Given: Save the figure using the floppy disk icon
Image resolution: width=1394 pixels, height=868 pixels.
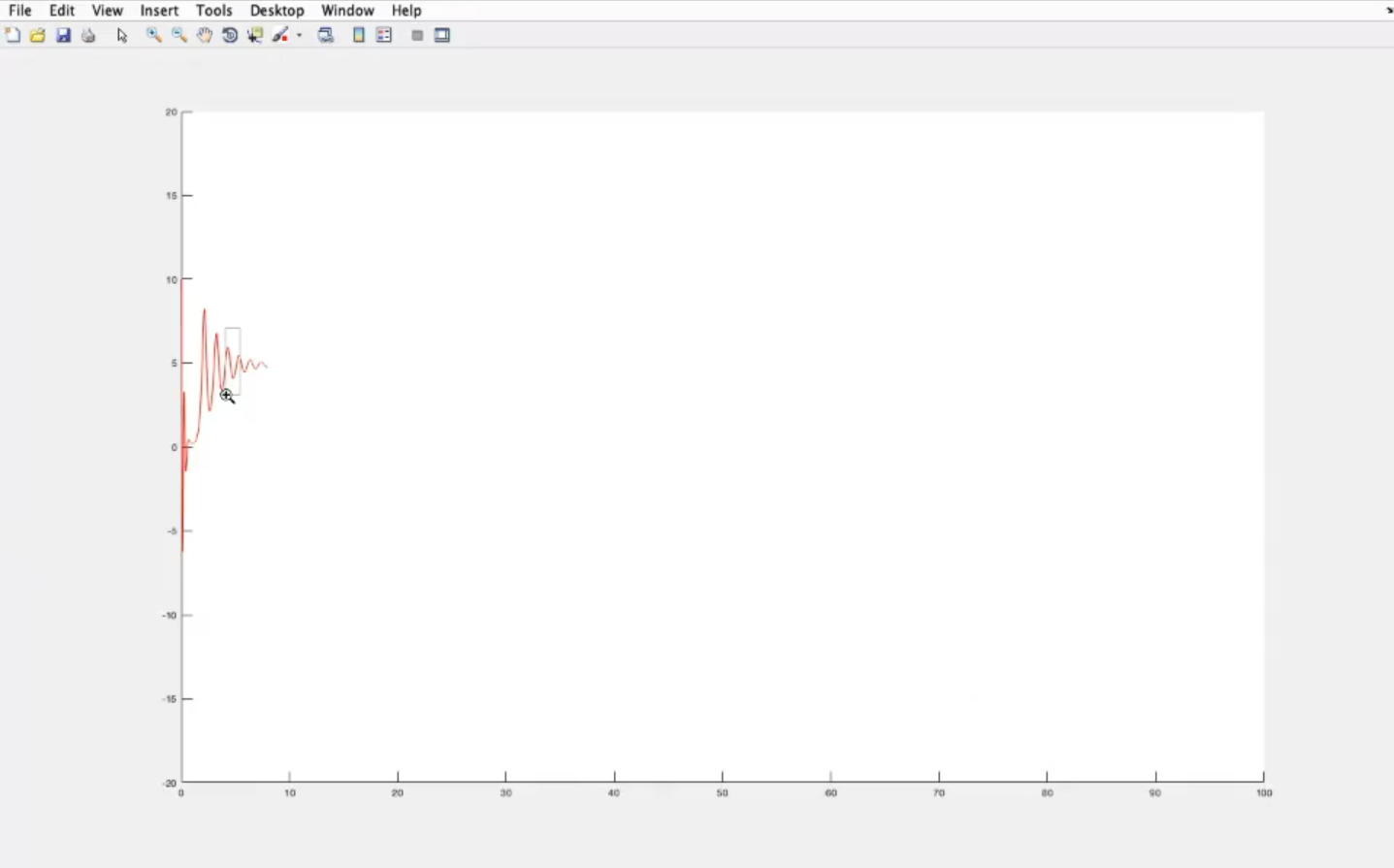Looking at the screenshot, I should [63, 36].
